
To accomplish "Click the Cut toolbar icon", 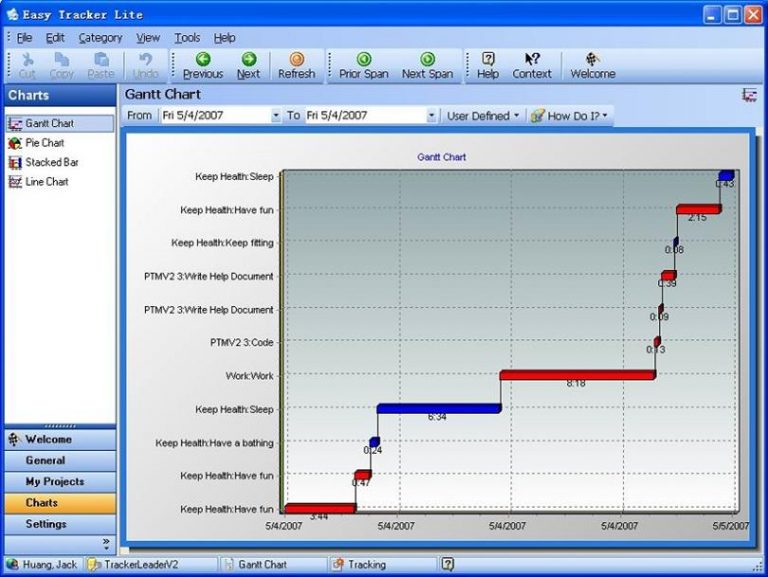I will click(x=27, y=66).
